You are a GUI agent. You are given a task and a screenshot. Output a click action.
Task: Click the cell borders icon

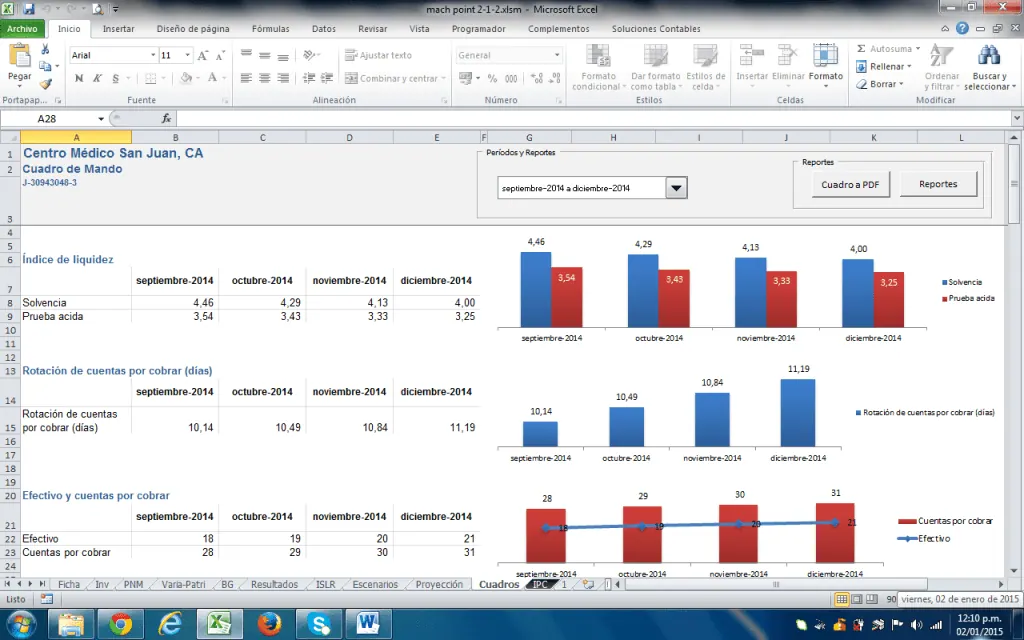(151, 78)
